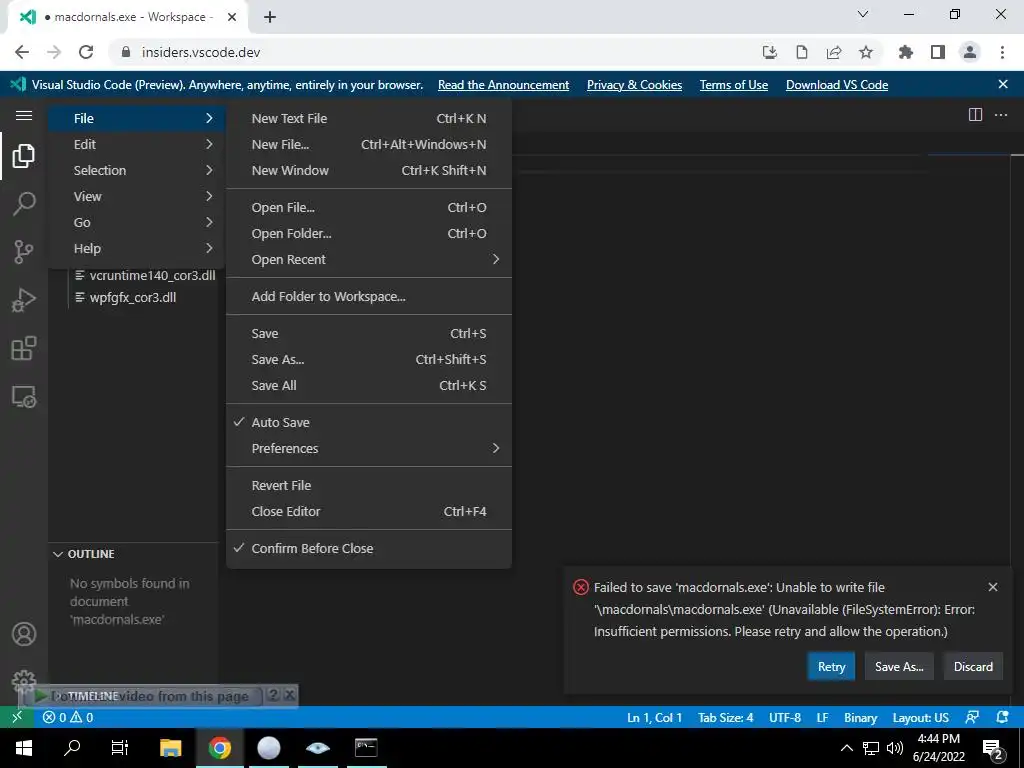Open Chrome three-dot menu
1024x768 pixels.
click(1002, 52)
